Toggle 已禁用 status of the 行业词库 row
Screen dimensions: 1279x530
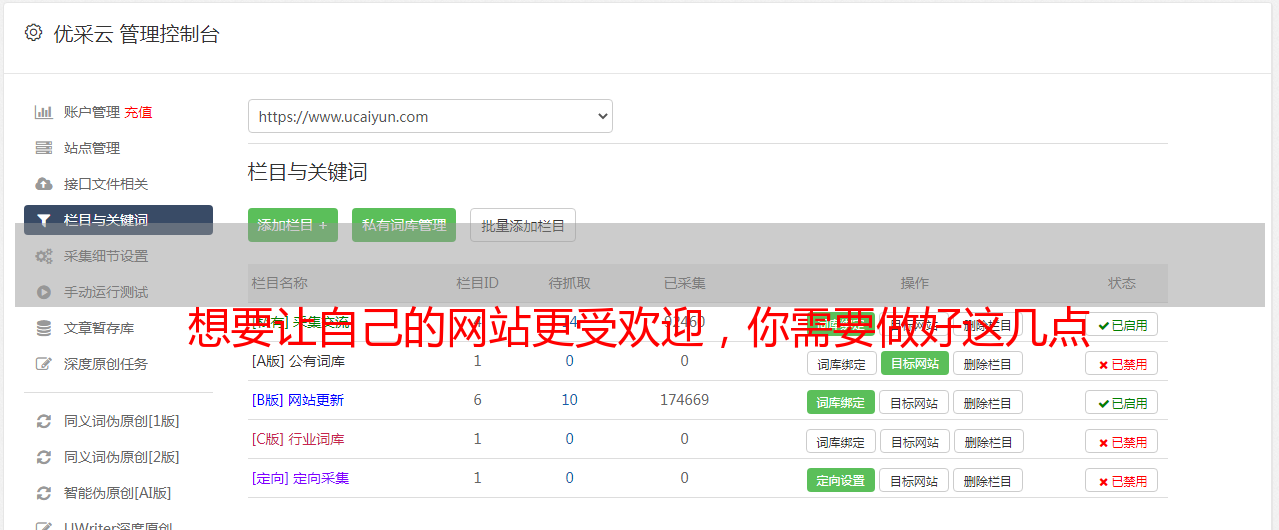point(1121,441)
